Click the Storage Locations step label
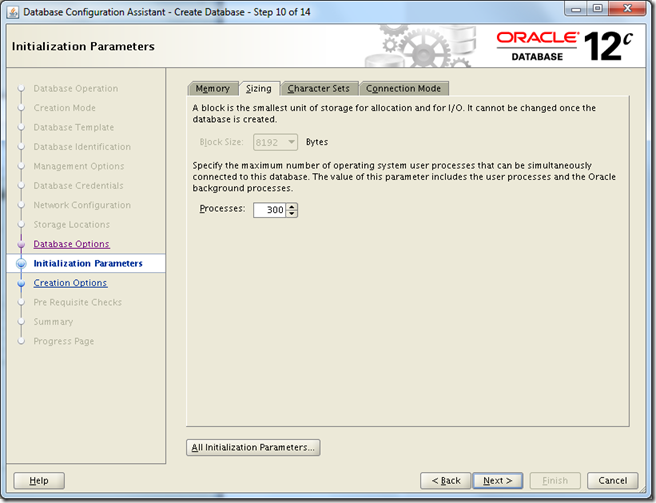Image resolution: width=656 pixels, height=503 pixels. tap(72, 225)
